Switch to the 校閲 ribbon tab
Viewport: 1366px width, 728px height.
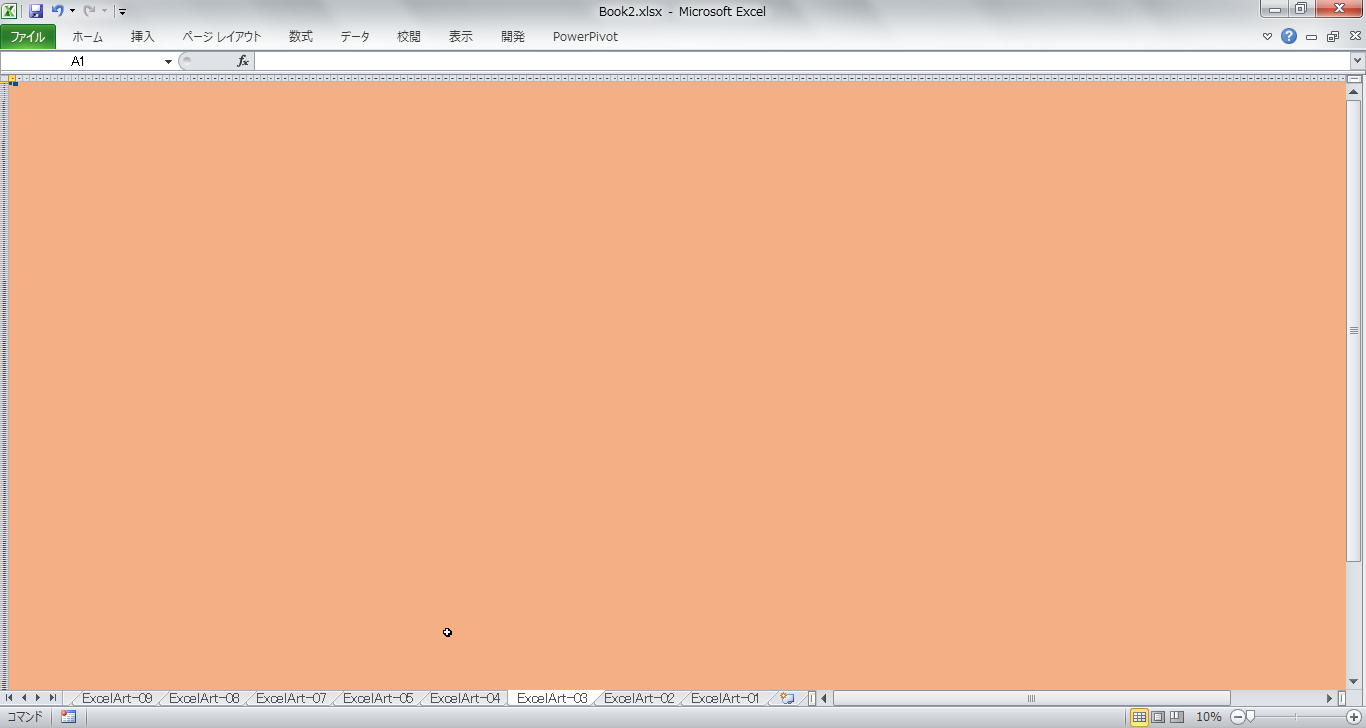click(409, 37)
